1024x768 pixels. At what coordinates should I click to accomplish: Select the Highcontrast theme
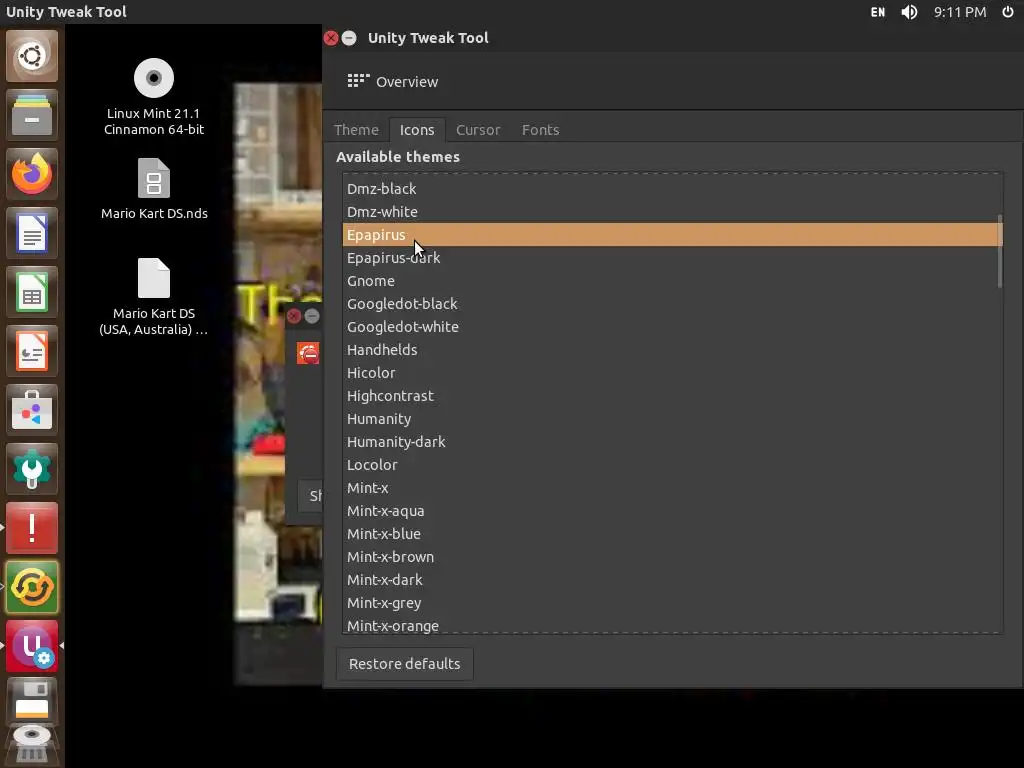(x=672, y=396)
